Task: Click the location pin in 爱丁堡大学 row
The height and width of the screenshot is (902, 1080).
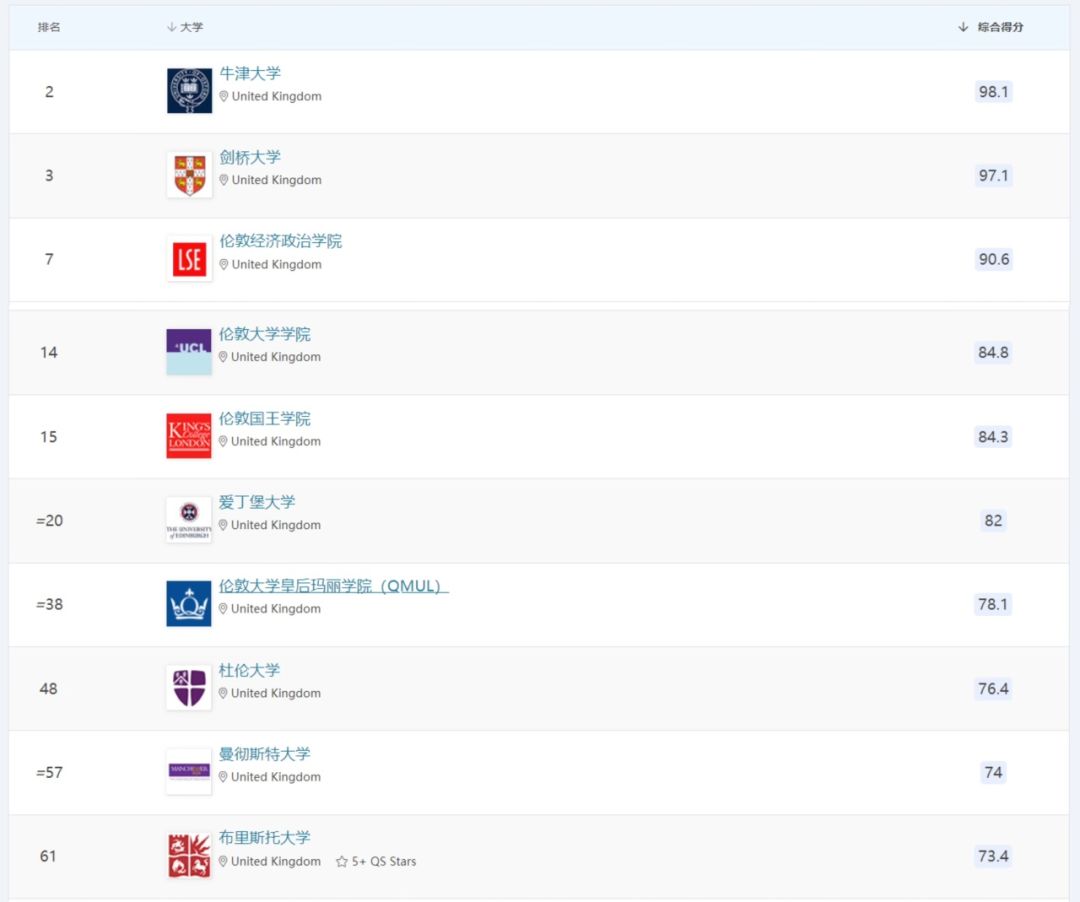Action: 223,525
